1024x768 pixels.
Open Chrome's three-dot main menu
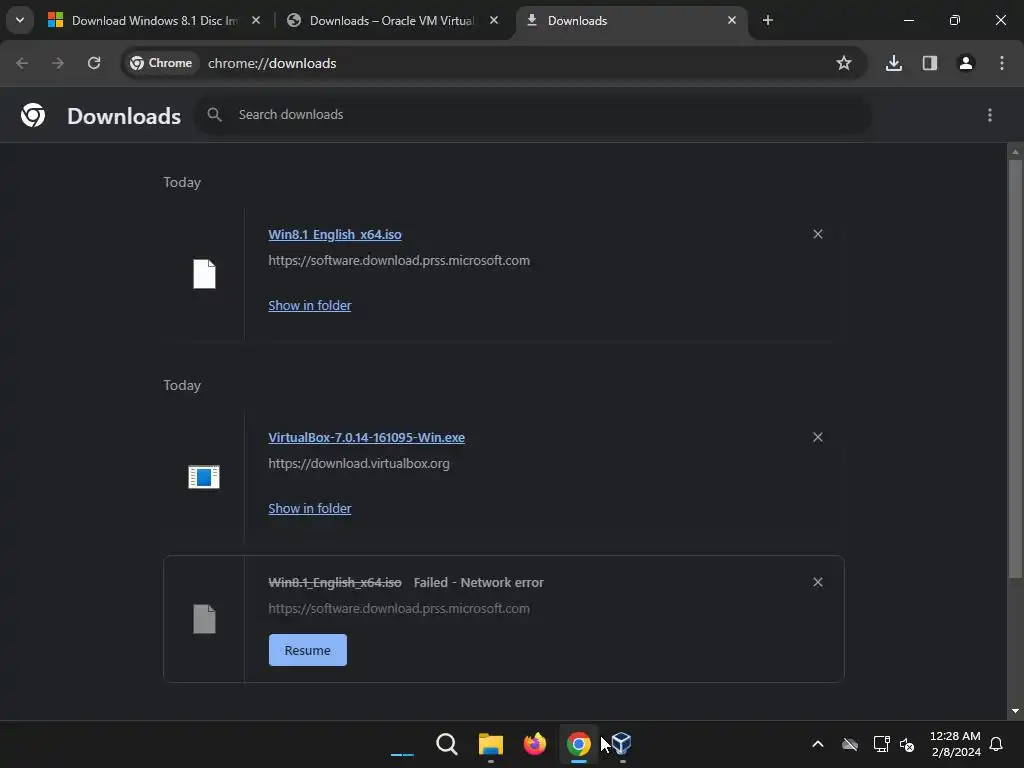[x=1002, y=63]
